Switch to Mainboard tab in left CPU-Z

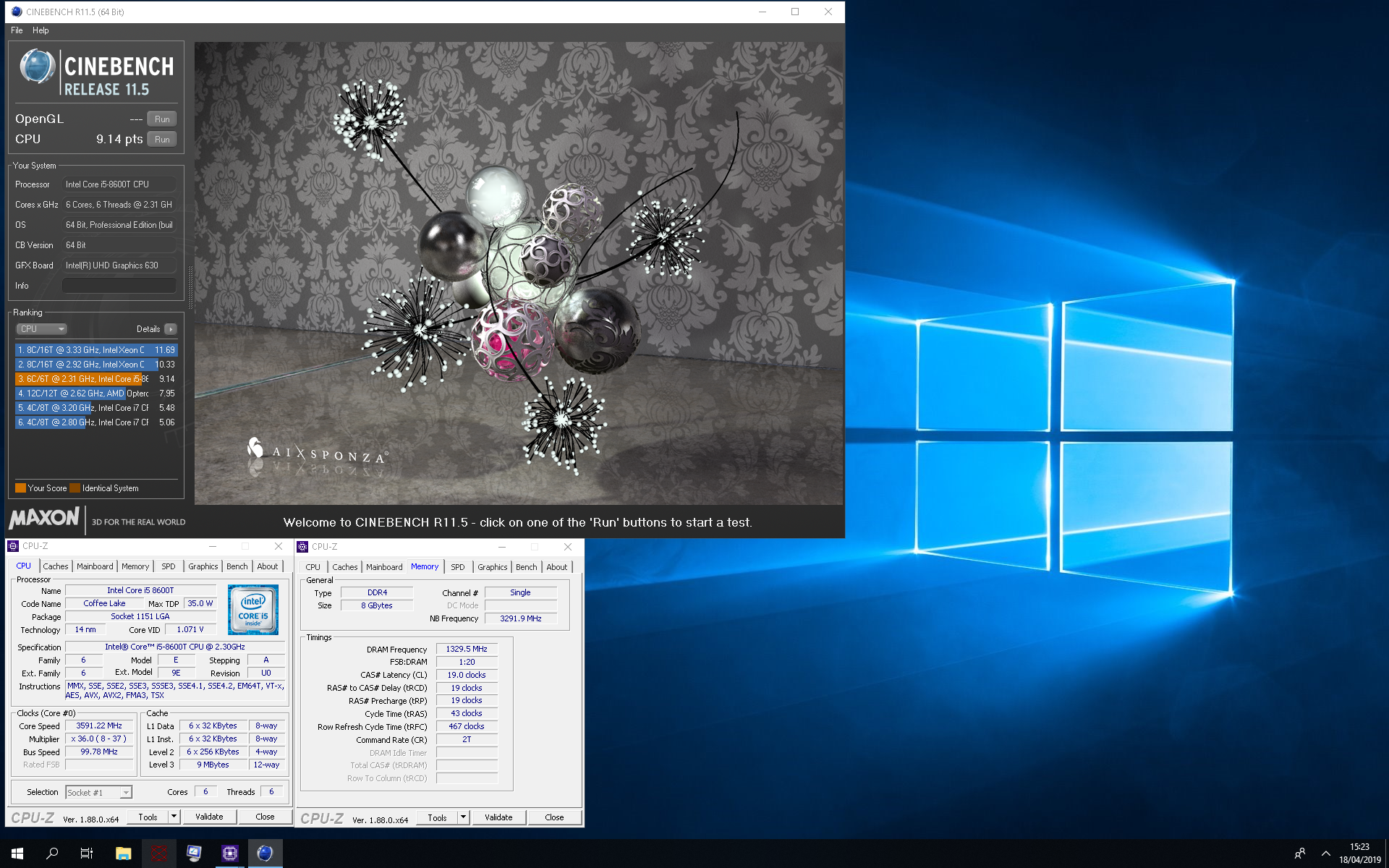(95, 566)
